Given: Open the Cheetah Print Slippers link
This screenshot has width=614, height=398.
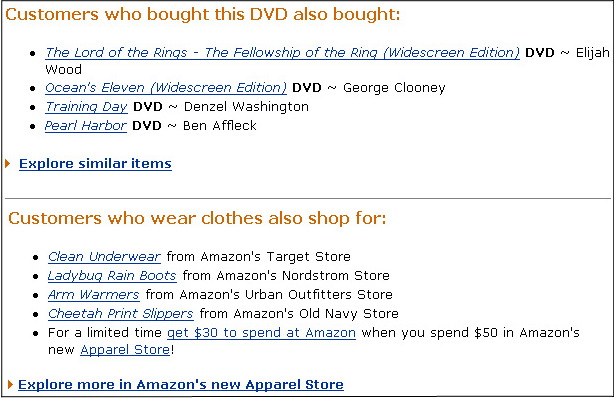Looking at the screenshot, I should point(121,313).
